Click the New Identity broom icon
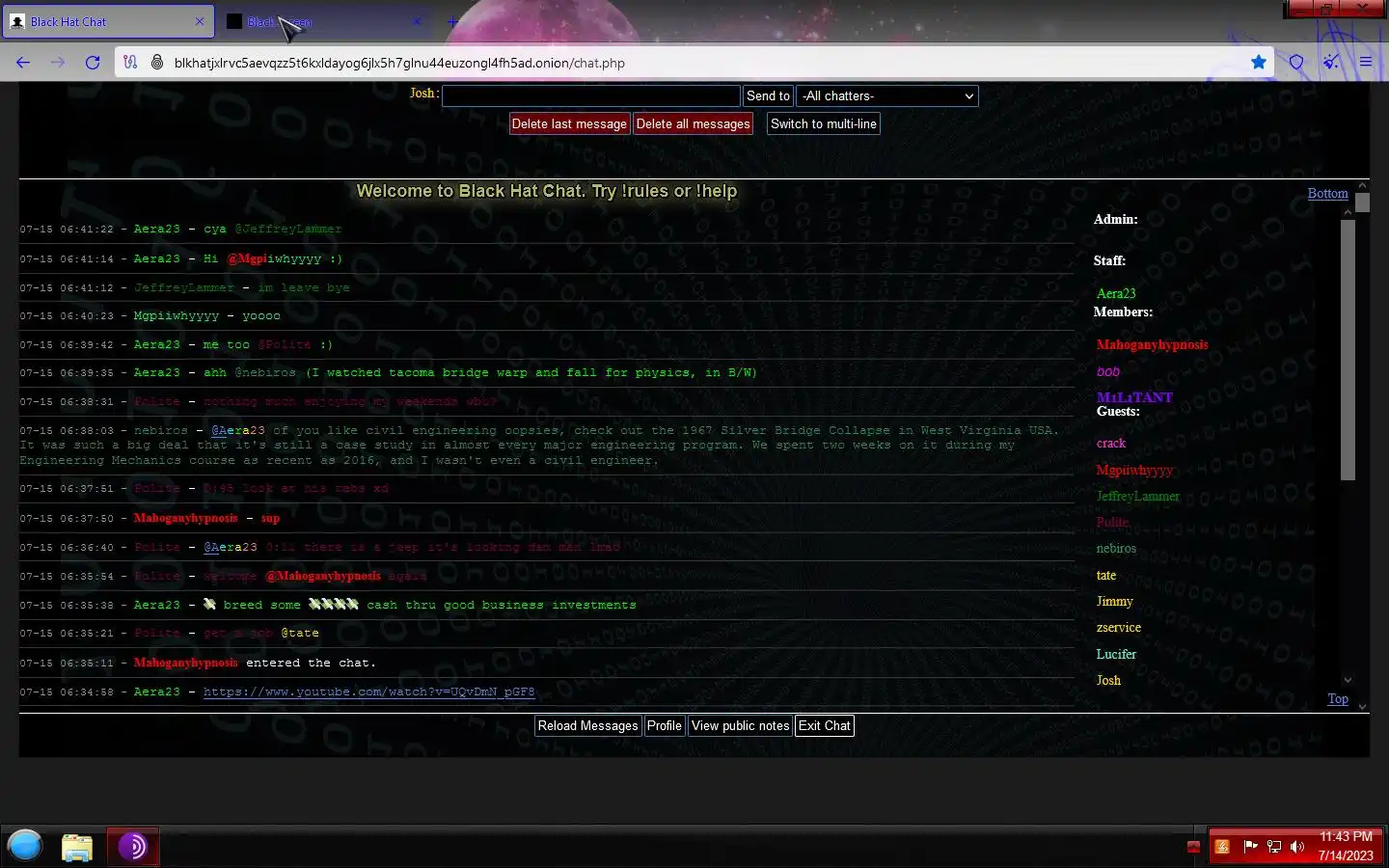1389x868 pixels. click(1331, 63)
